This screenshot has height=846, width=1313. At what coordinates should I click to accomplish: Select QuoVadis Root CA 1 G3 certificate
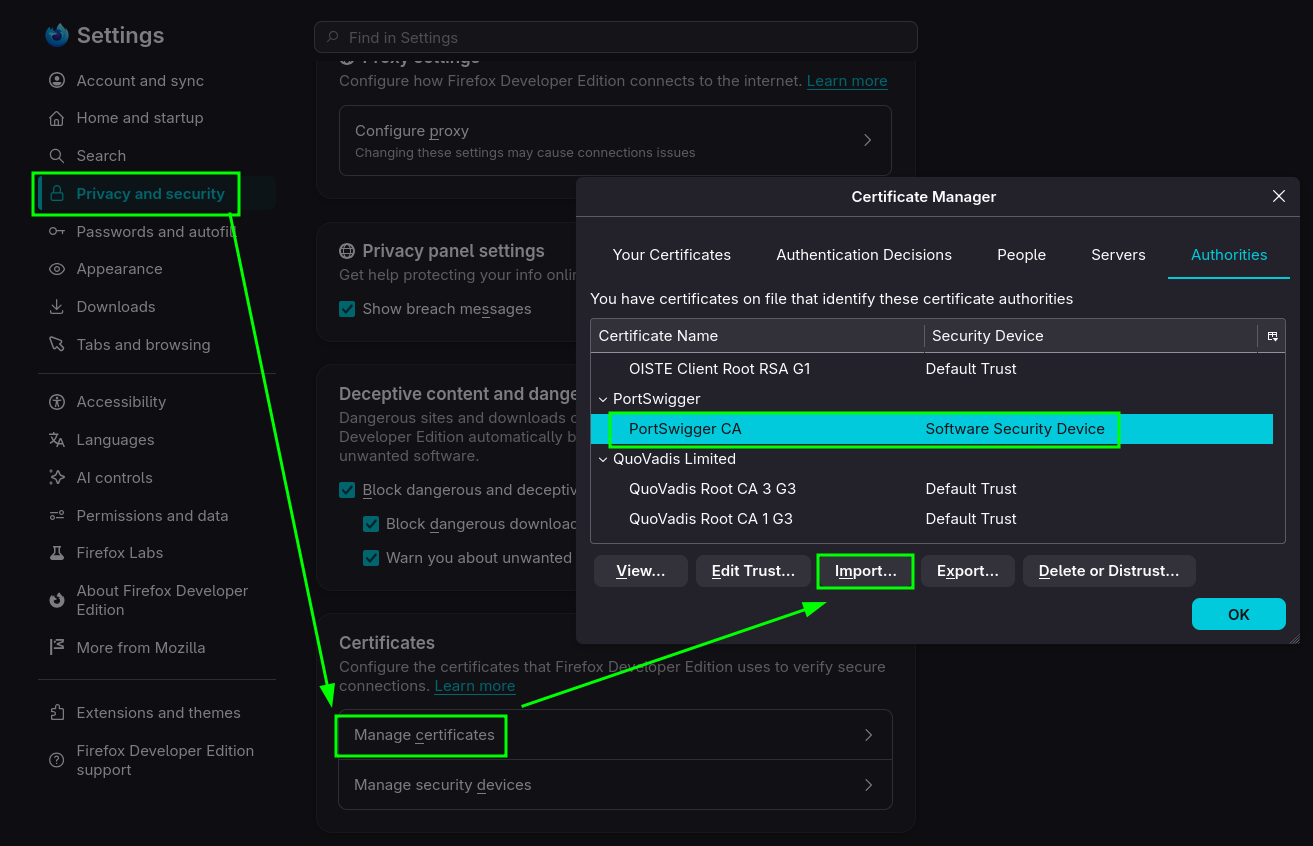tap(932, 519)
